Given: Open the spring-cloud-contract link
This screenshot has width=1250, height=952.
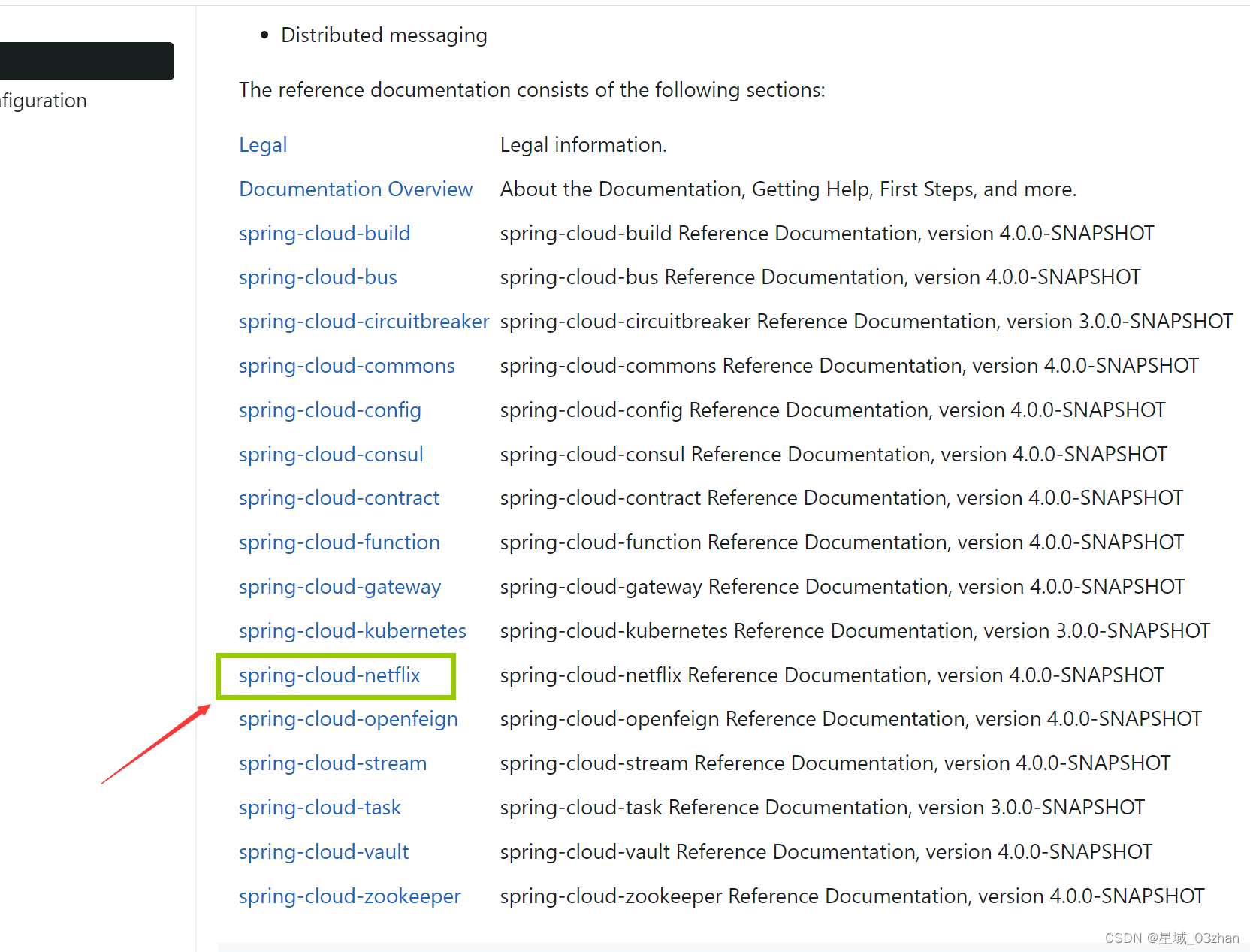Looking at the screenshot, I should click(x=339, y=498).
